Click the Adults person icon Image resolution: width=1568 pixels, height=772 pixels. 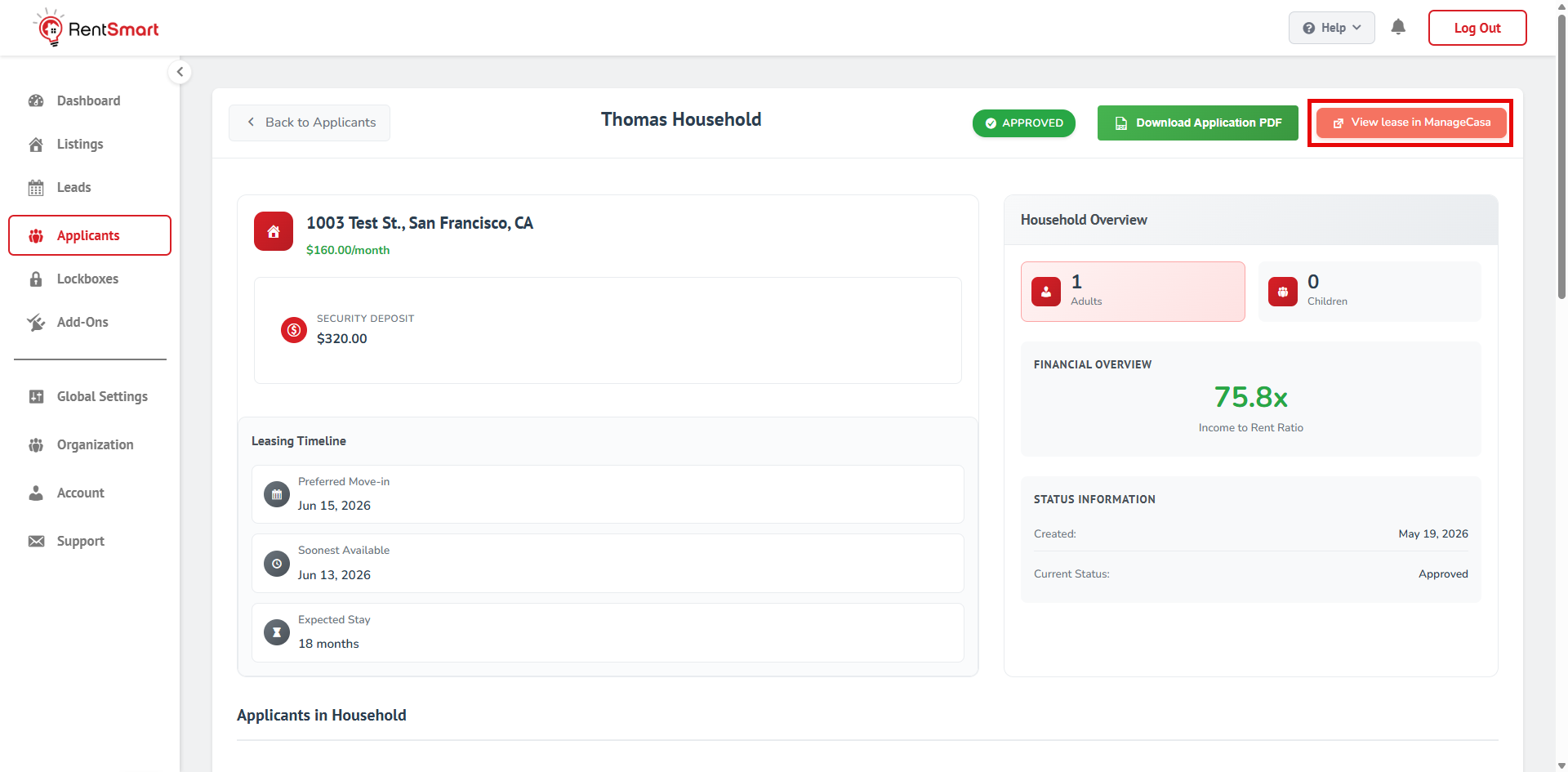pyautogui.click(x=1046, y=292)
